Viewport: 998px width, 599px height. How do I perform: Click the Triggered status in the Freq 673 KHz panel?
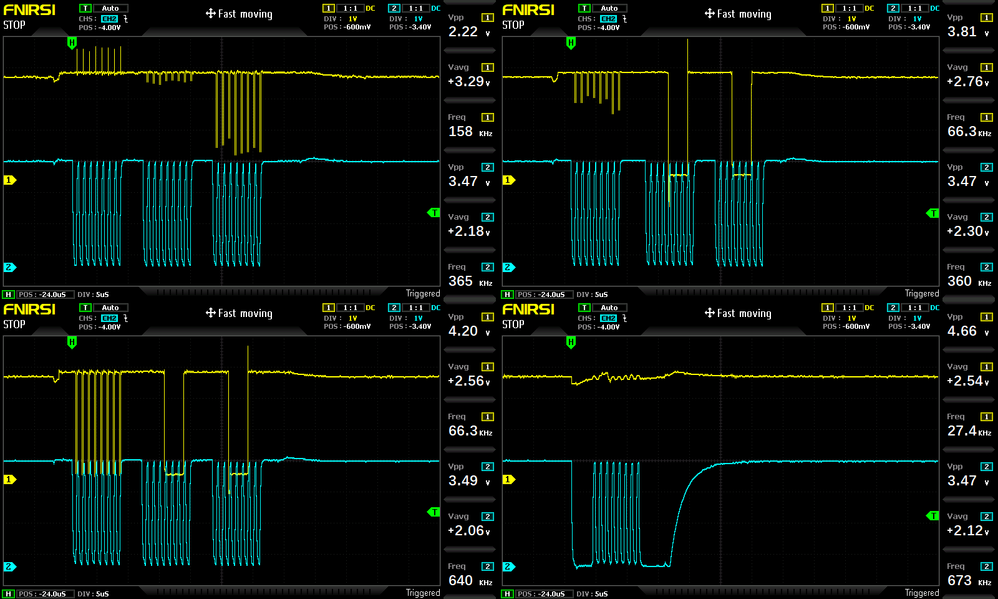click(x=922, y=593)
